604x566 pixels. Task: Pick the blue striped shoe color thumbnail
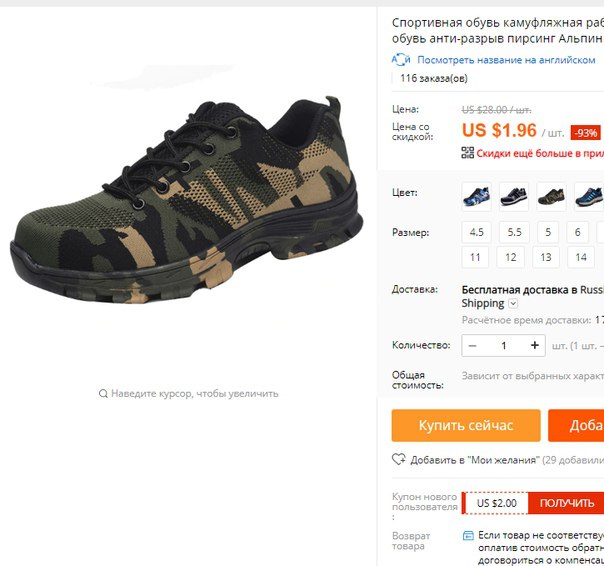click(589, 197)
